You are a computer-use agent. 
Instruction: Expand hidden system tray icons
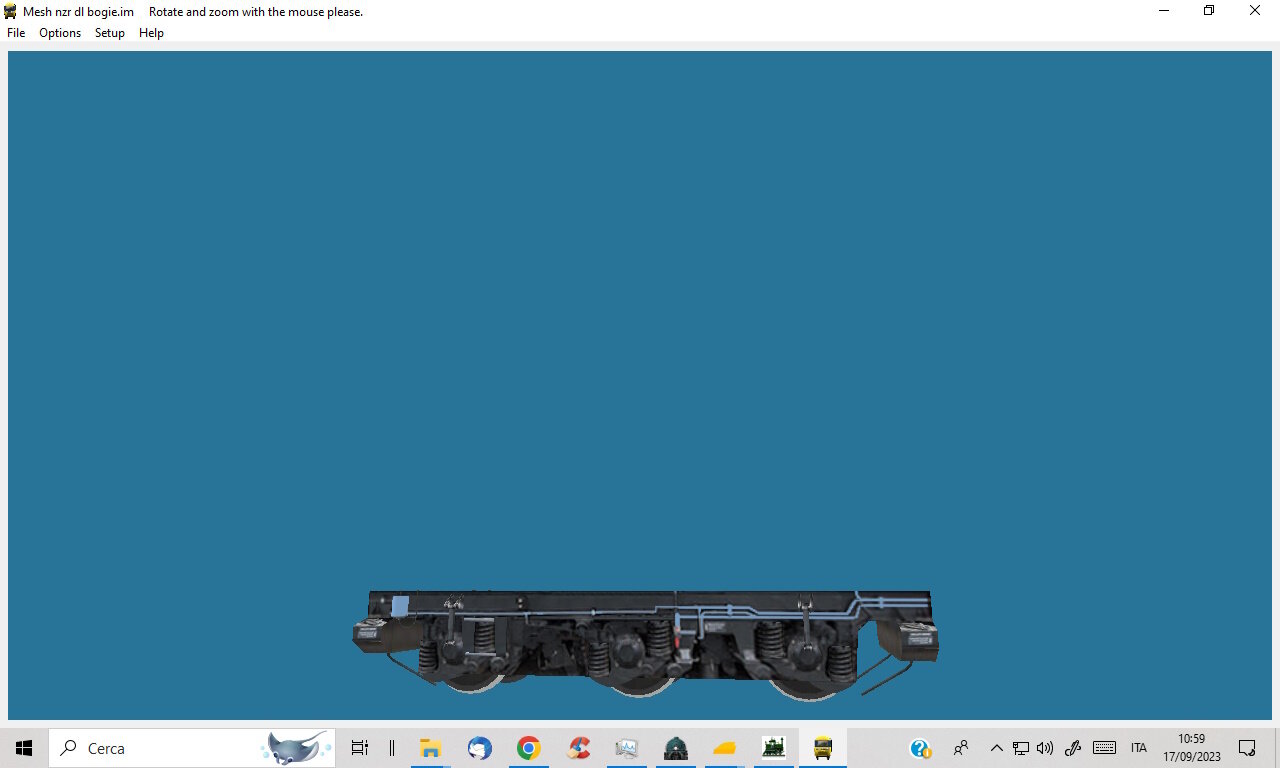tap(996, 748)
